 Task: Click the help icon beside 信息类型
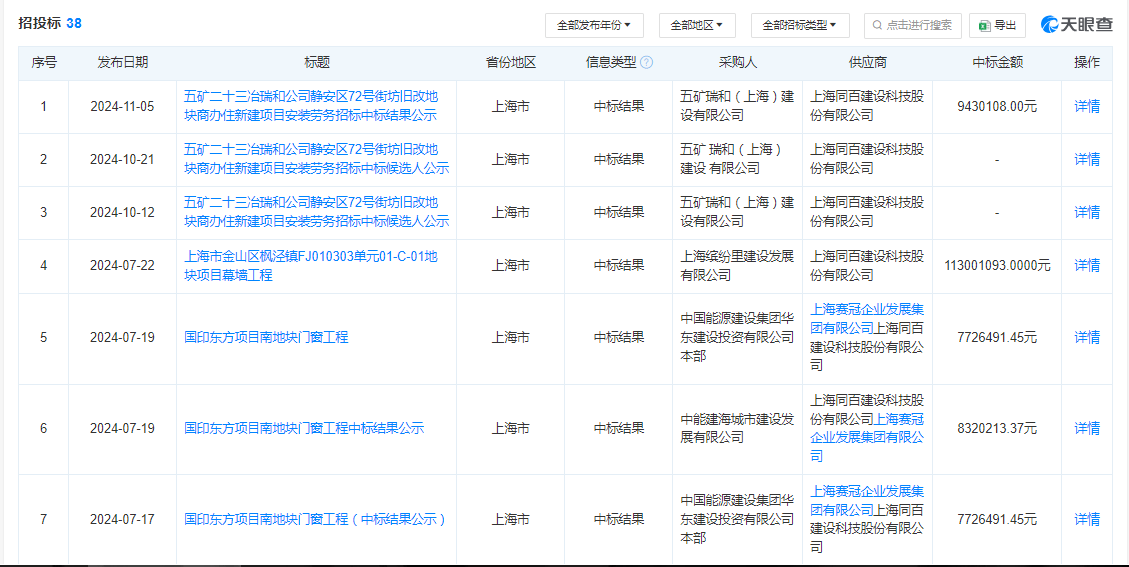pyautogui.click(x=647, y=63)
